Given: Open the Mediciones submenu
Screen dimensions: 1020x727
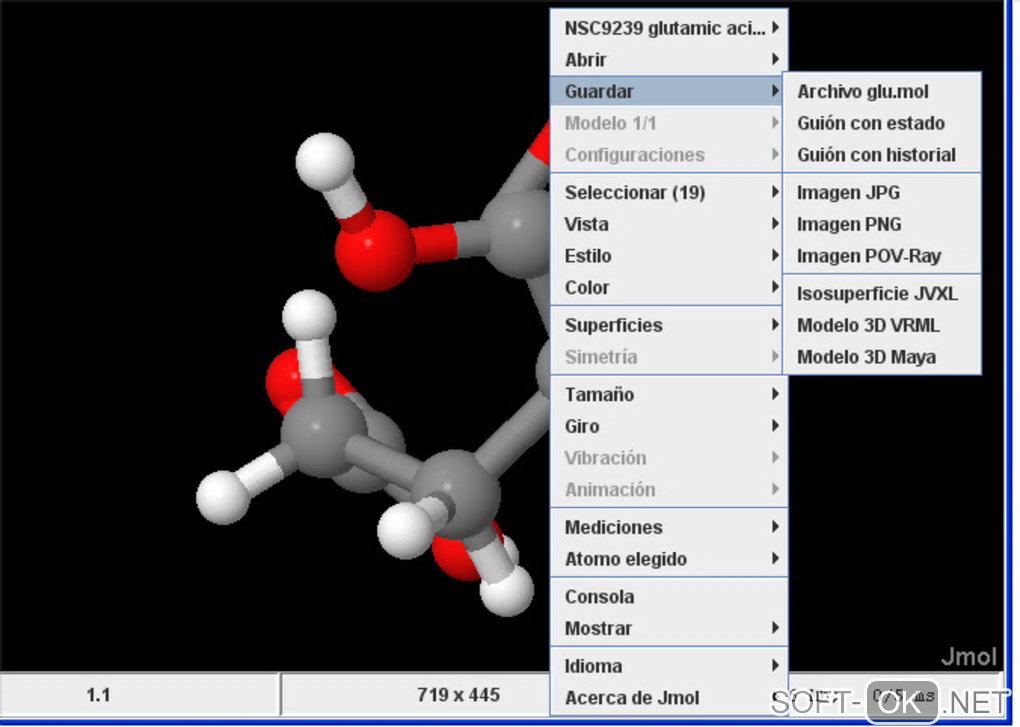Looking at the screenshot, I should [669, 527].
